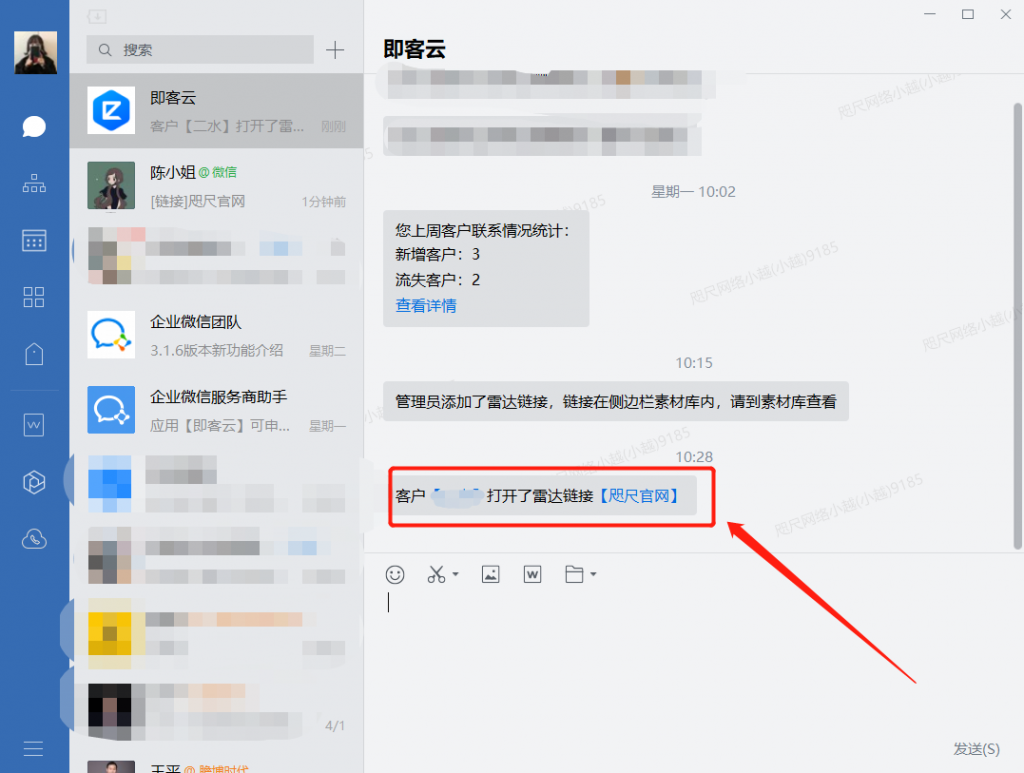
Task: Open the 企业微信服务商助手 conversation
Action: (x=216, y=410)
